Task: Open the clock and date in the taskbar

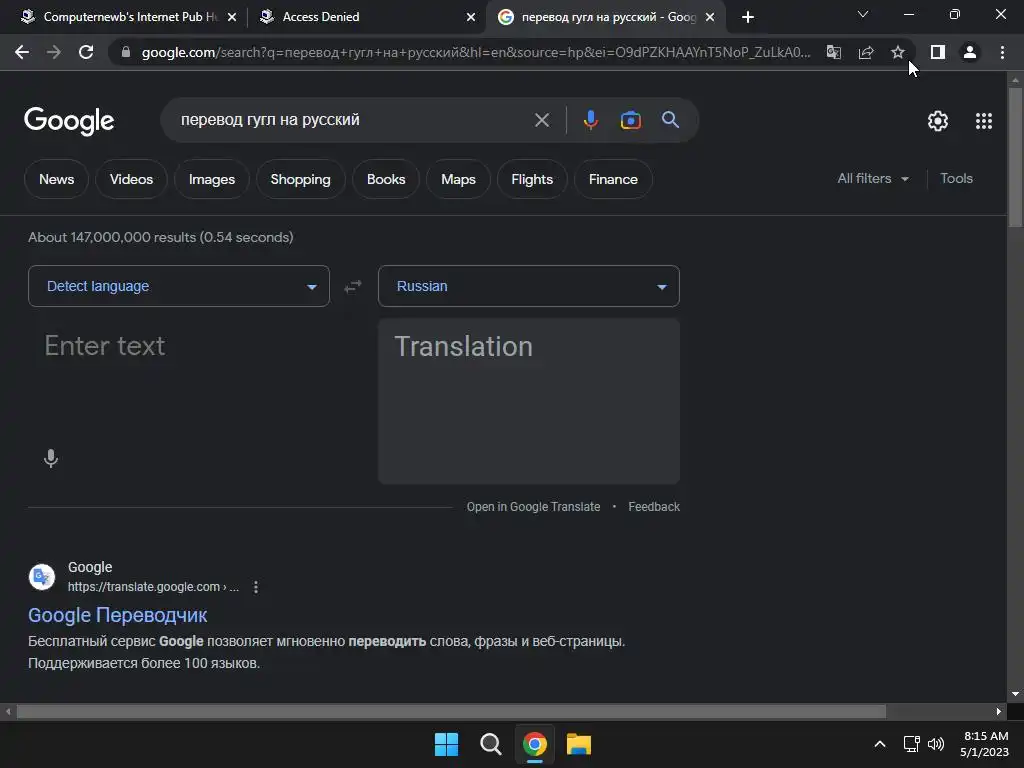Action: (985, 744)
